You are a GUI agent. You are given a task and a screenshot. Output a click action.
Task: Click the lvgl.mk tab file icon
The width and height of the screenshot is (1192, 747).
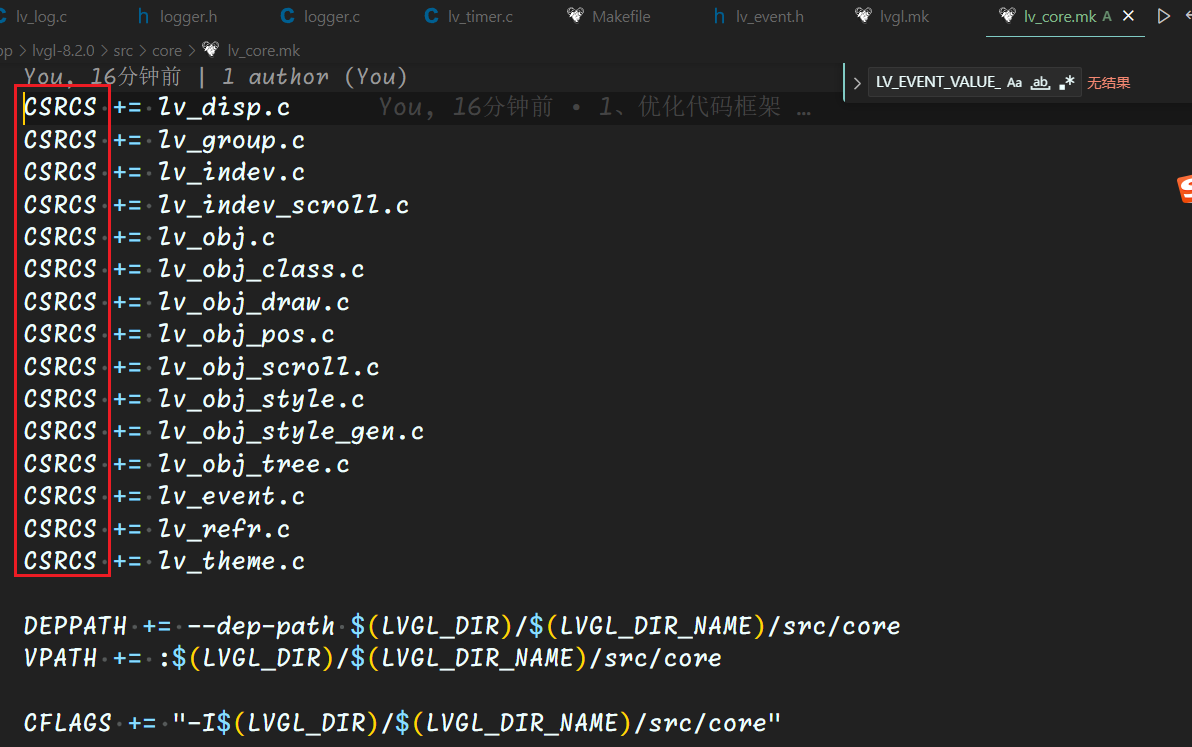863,15
